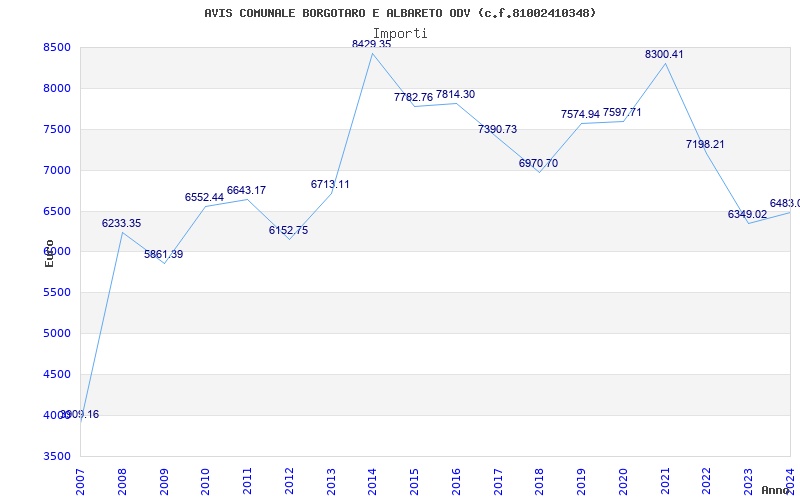This screenshot has width=800, height=500.
Task: Click the 6349.02 value label
Action: point(747,214)
